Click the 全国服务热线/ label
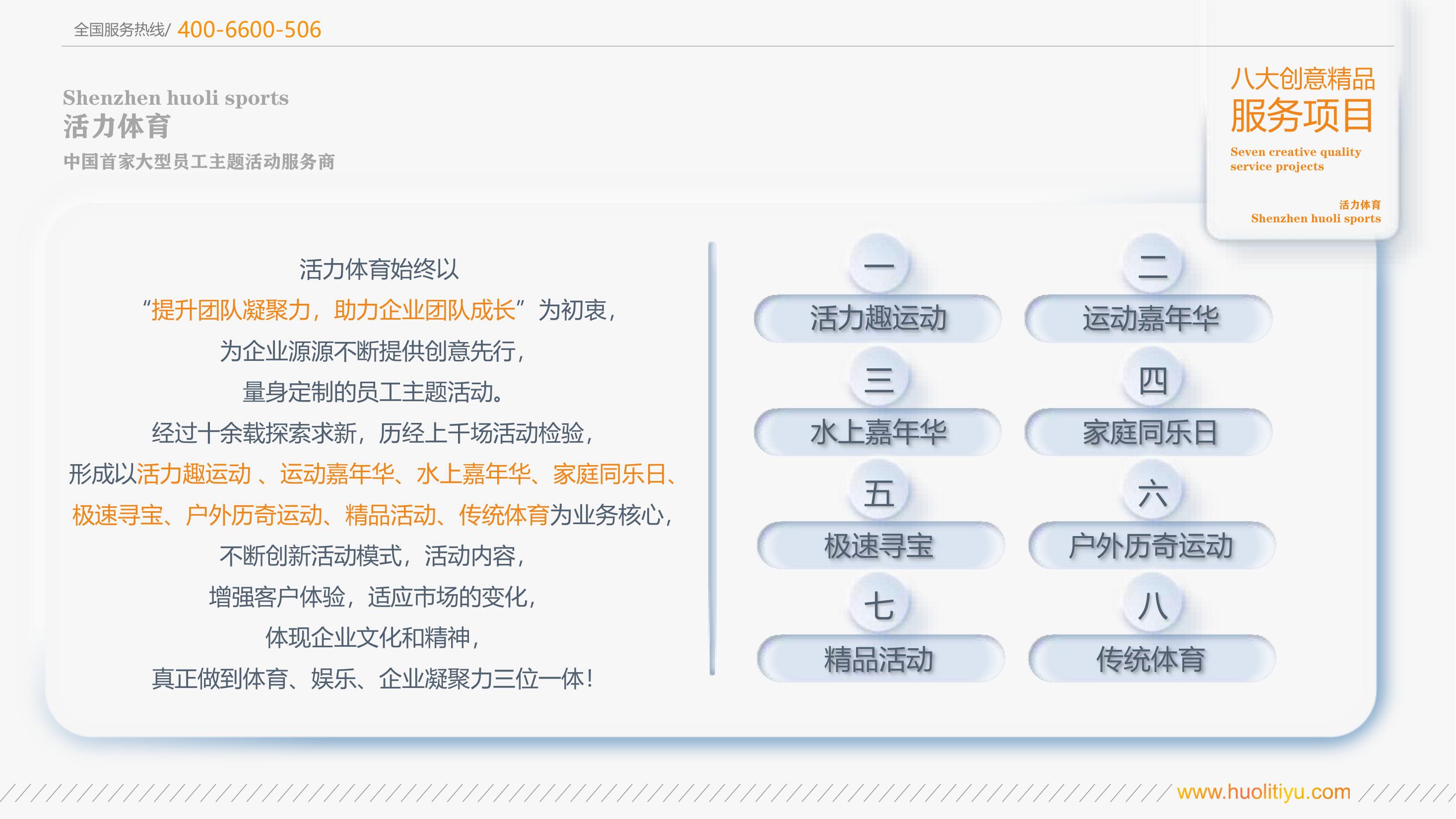The height and width of the screenshot is (819, 1456). click(x=122, y=30)
